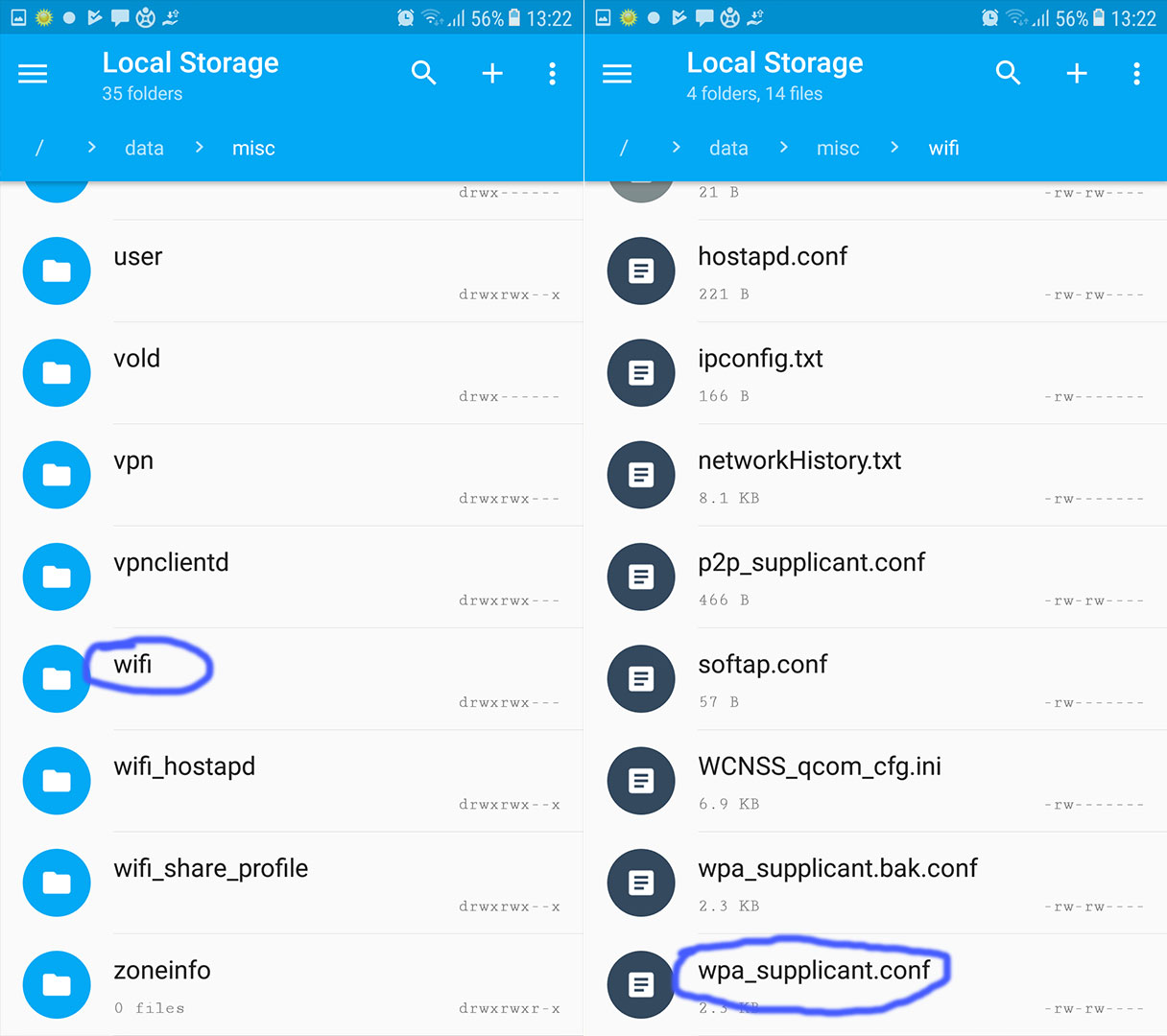Go to root slash in left breadcrumb

[39, 148]
